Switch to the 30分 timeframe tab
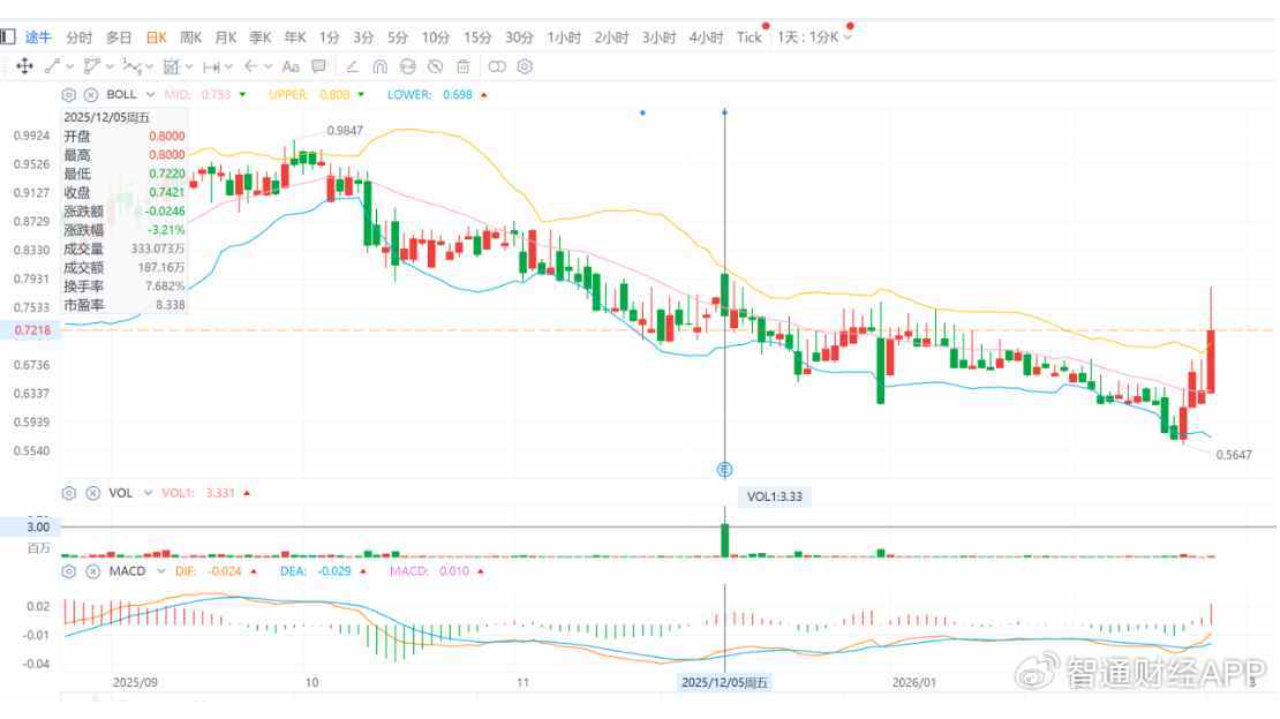This screenshot has width=1280, height=719. 519,37
